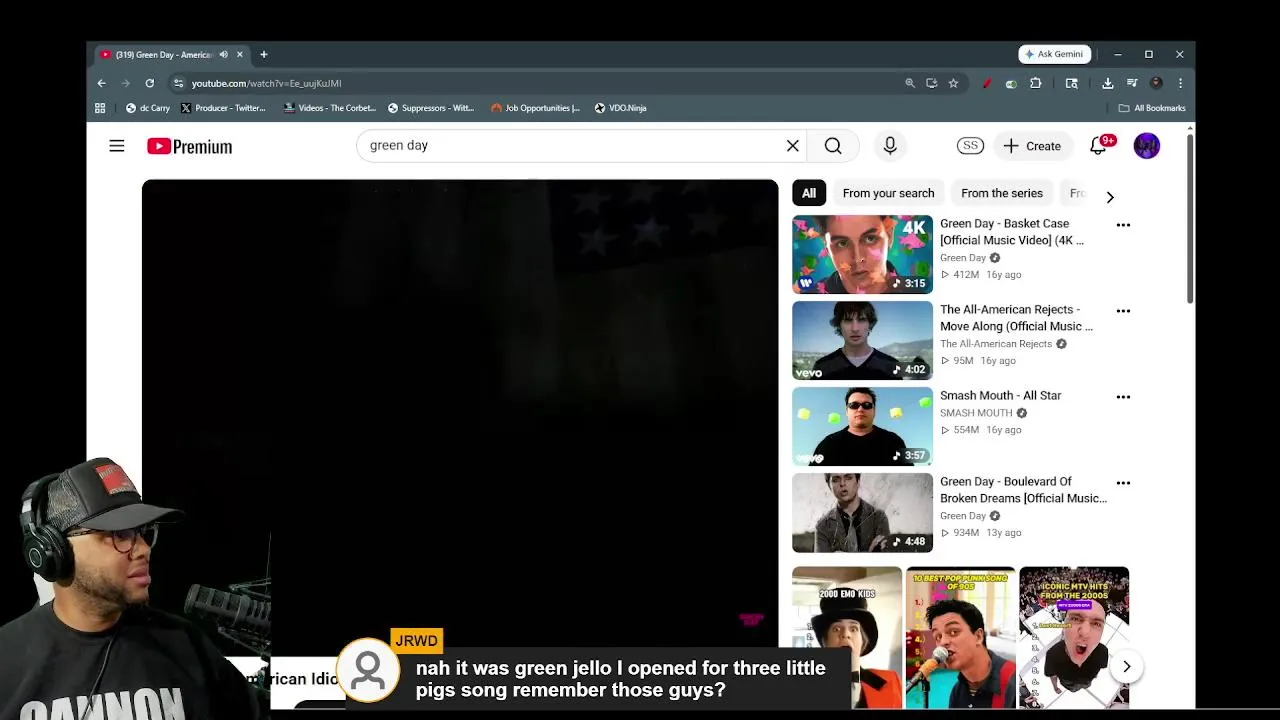The image size is (1280, 720).
Task: Start voice search with microphone
Action: tap(890, 146)
